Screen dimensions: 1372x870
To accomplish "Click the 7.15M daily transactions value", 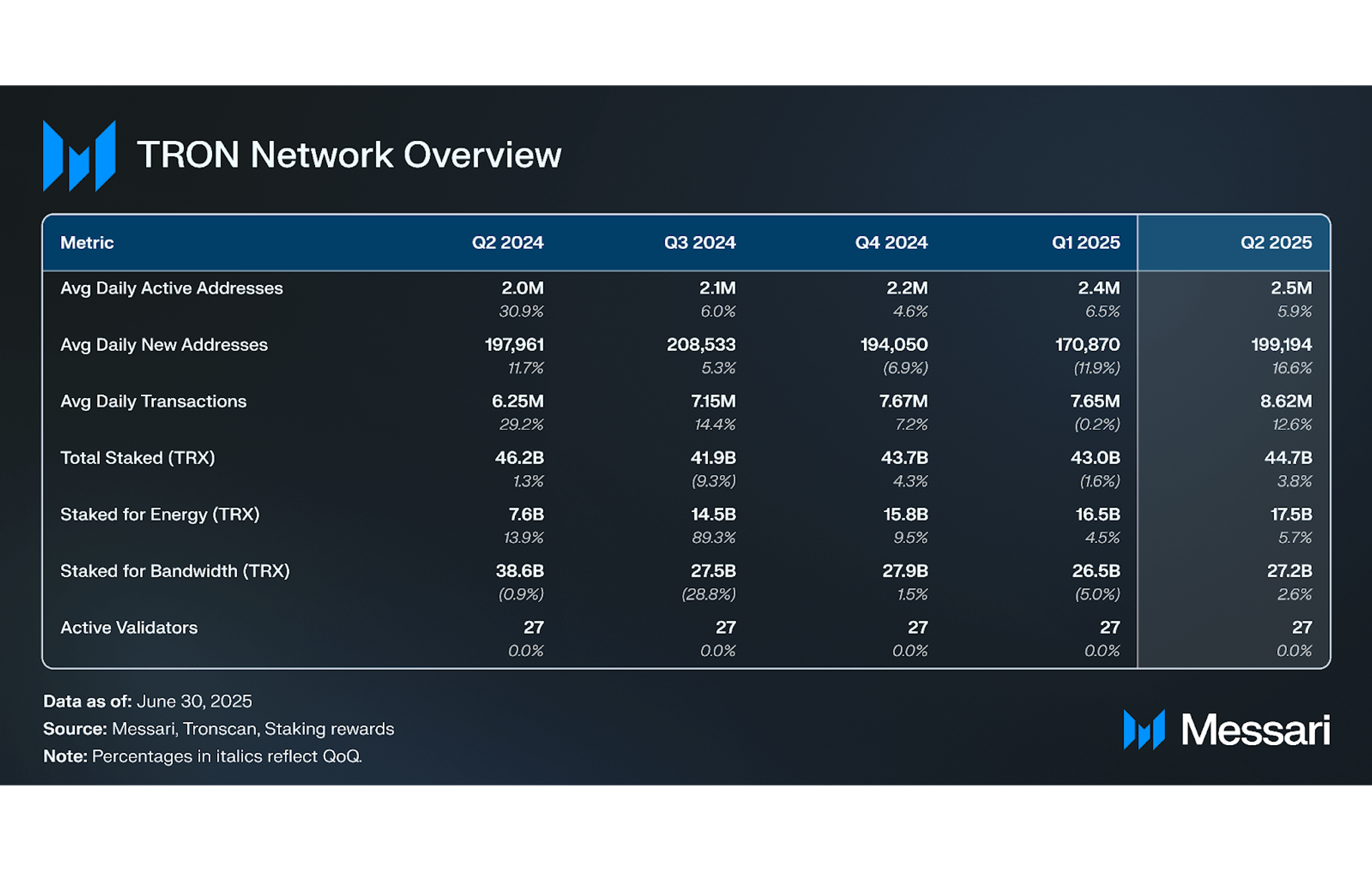I will 713,401.
